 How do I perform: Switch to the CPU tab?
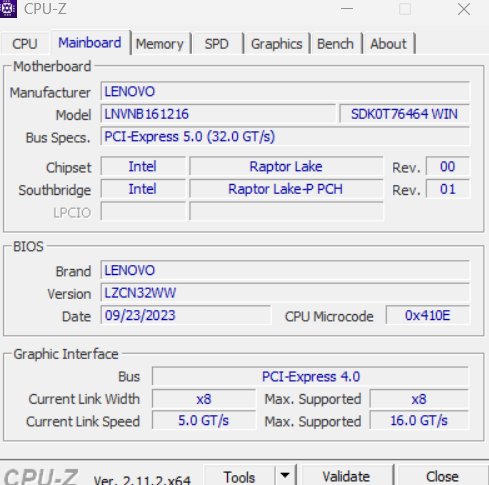point(25,44)
